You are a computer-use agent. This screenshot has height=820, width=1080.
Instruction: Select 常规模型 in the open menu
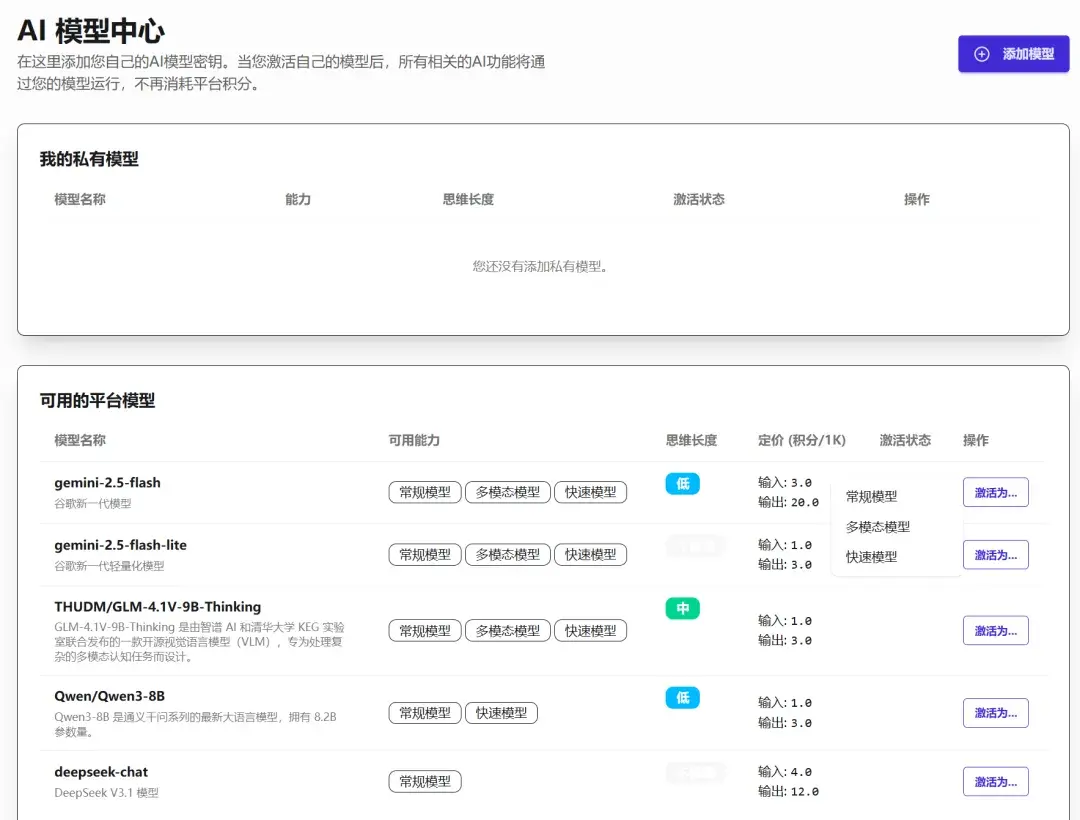click(x=871, y=496)
